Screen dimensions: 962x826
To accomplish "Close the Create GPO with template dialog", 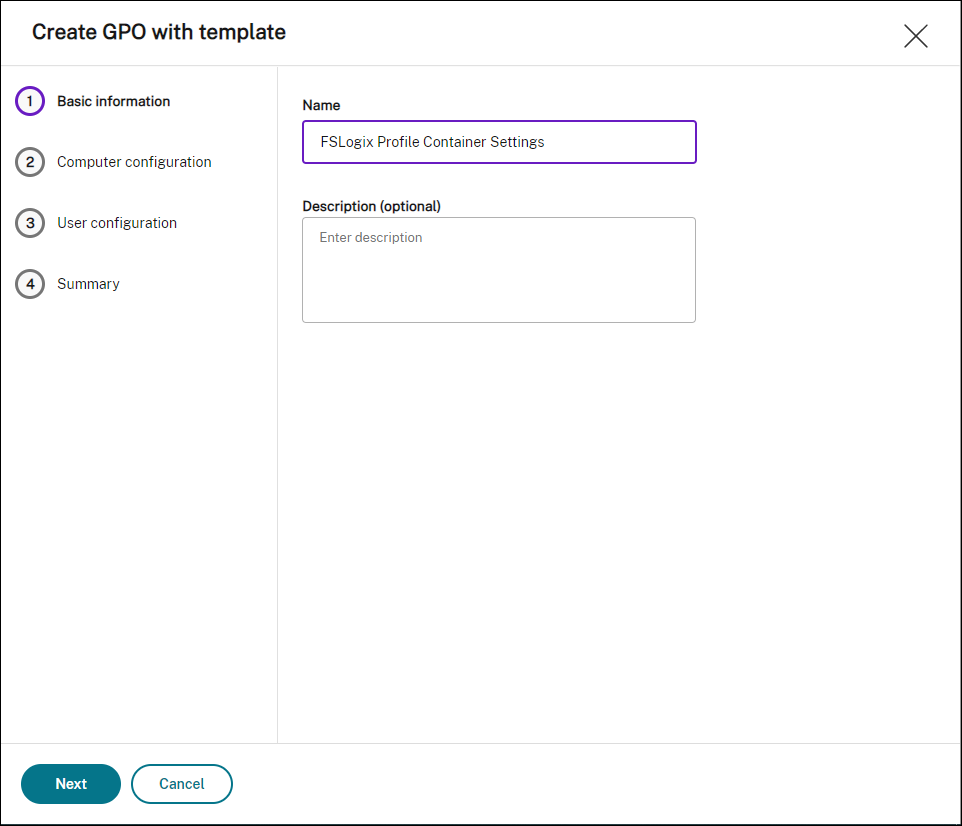I will [x=915, y=36].
